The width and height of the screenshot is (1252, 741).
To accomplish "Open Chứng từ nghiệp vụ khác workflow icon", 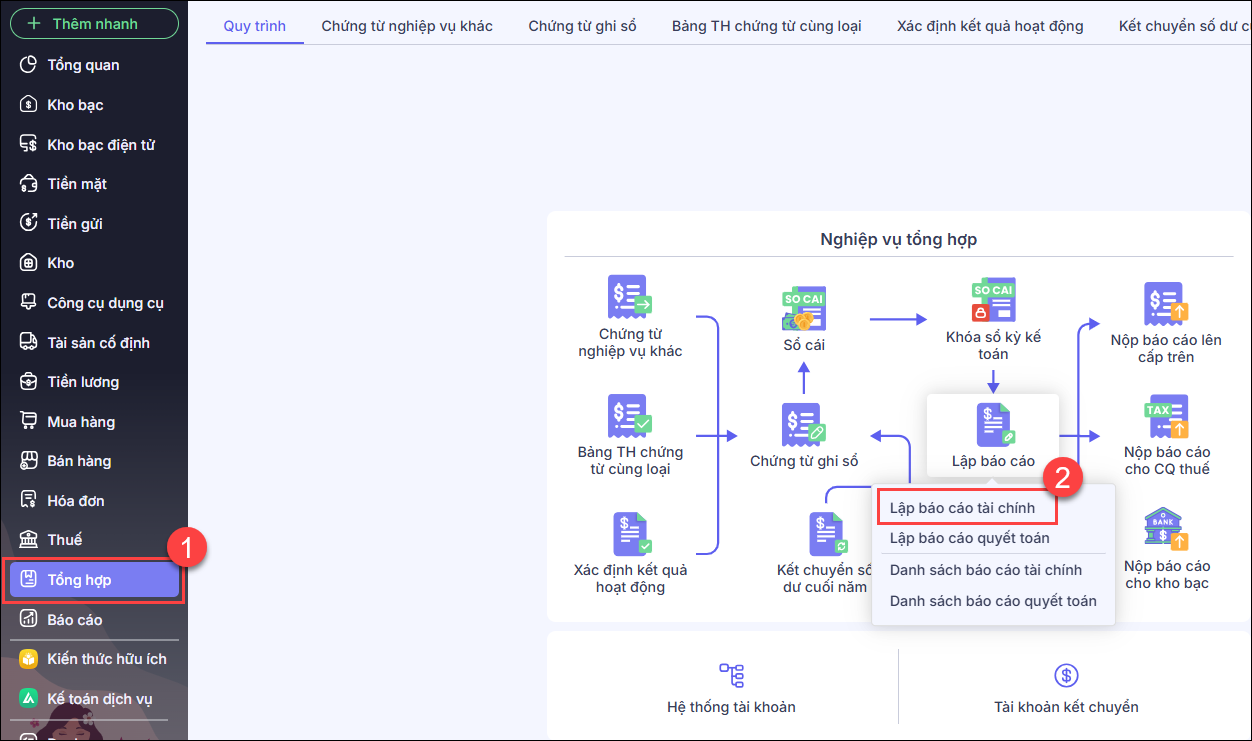I will coord(630,297).
